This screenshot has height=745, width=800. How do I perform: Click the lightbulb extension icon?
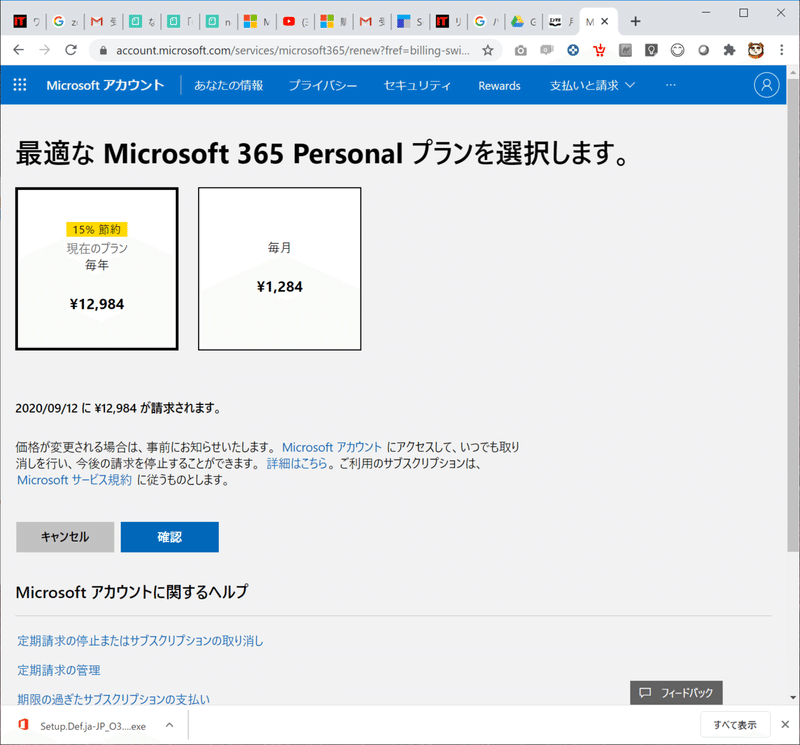tap(650, 50)
